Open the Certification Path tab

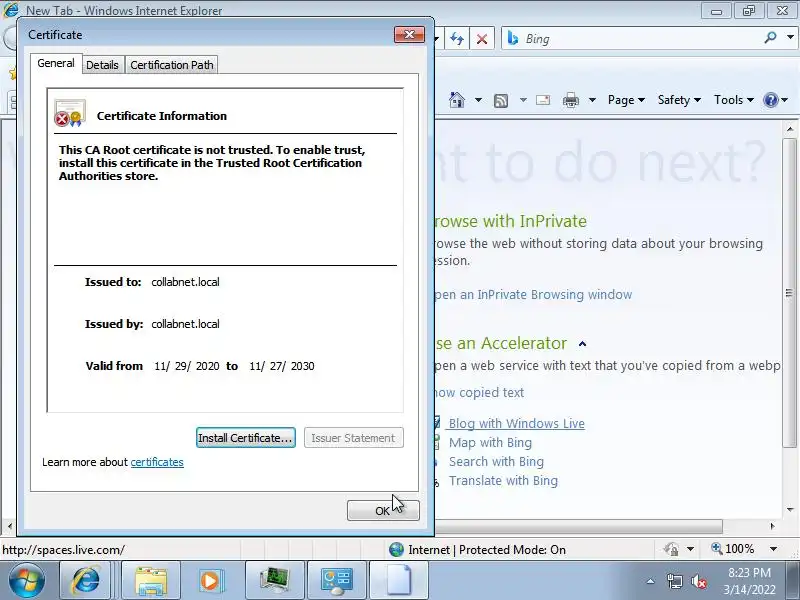[172, 65]
